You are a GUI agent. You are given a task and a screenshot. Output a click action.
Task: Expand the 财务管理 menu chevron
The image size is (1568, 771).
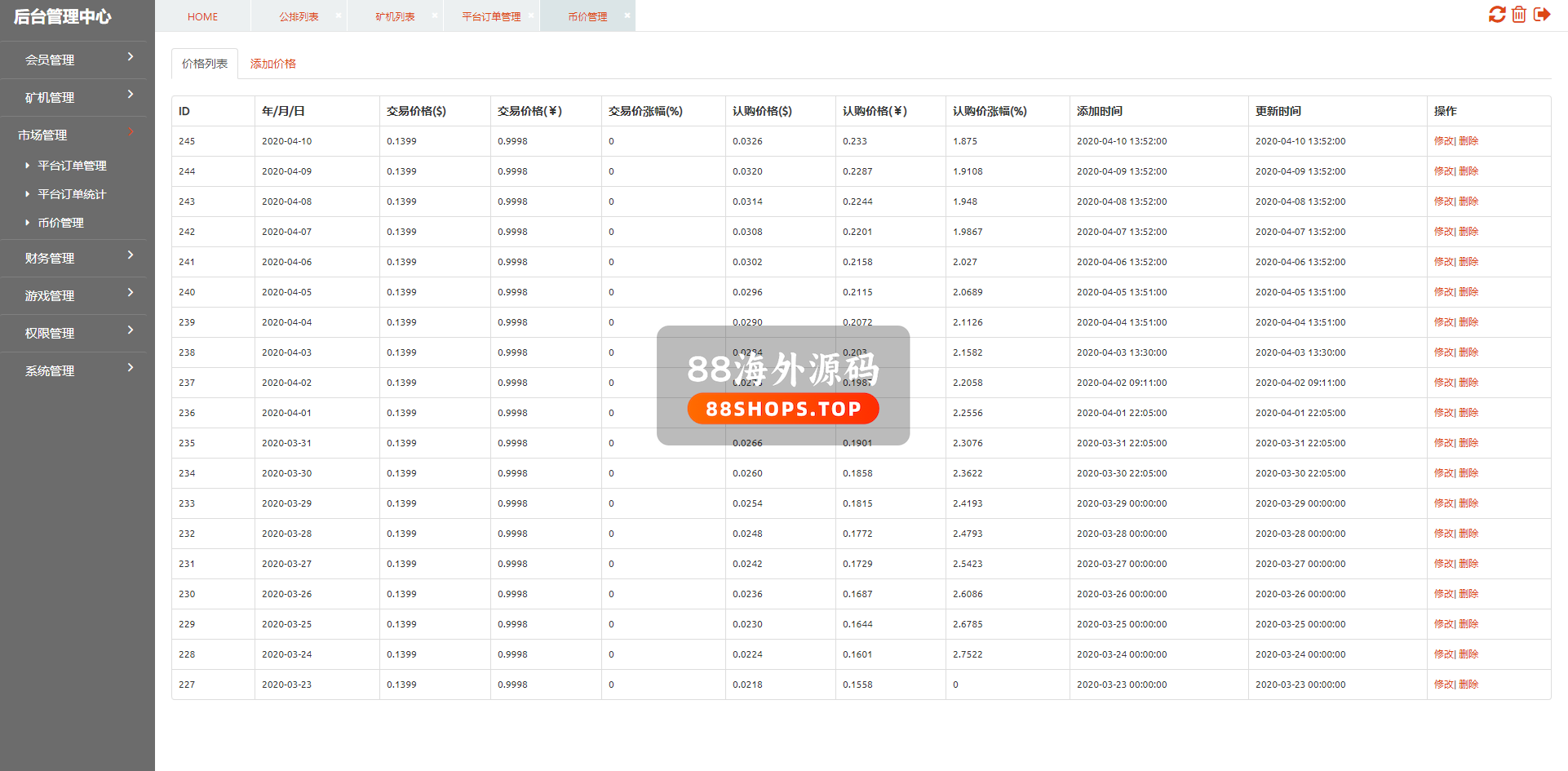[131, 256]
